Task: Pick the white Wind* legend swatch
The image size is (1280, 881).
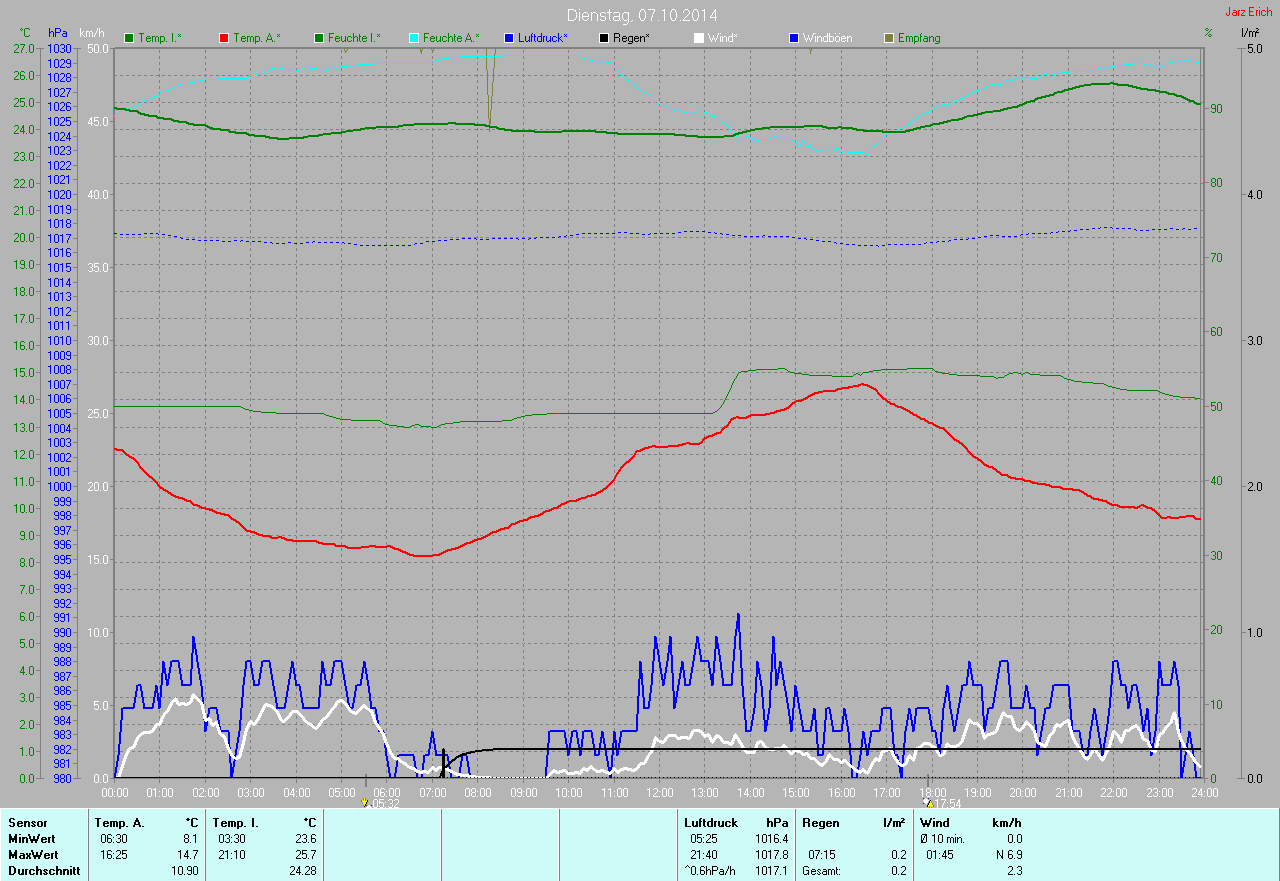Action: [x=699, y=38]
